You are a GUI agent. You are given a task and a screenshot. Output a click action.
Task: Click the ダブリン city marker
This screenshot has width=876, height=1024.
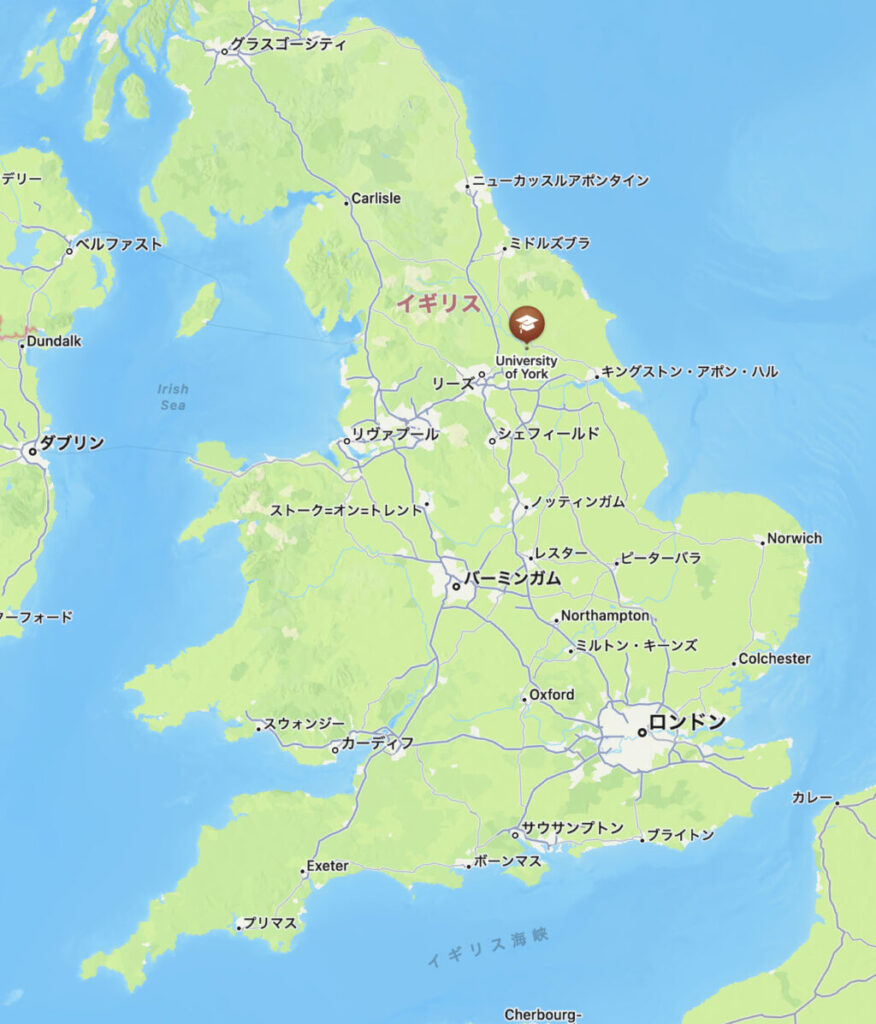click(x=32, y=451)
